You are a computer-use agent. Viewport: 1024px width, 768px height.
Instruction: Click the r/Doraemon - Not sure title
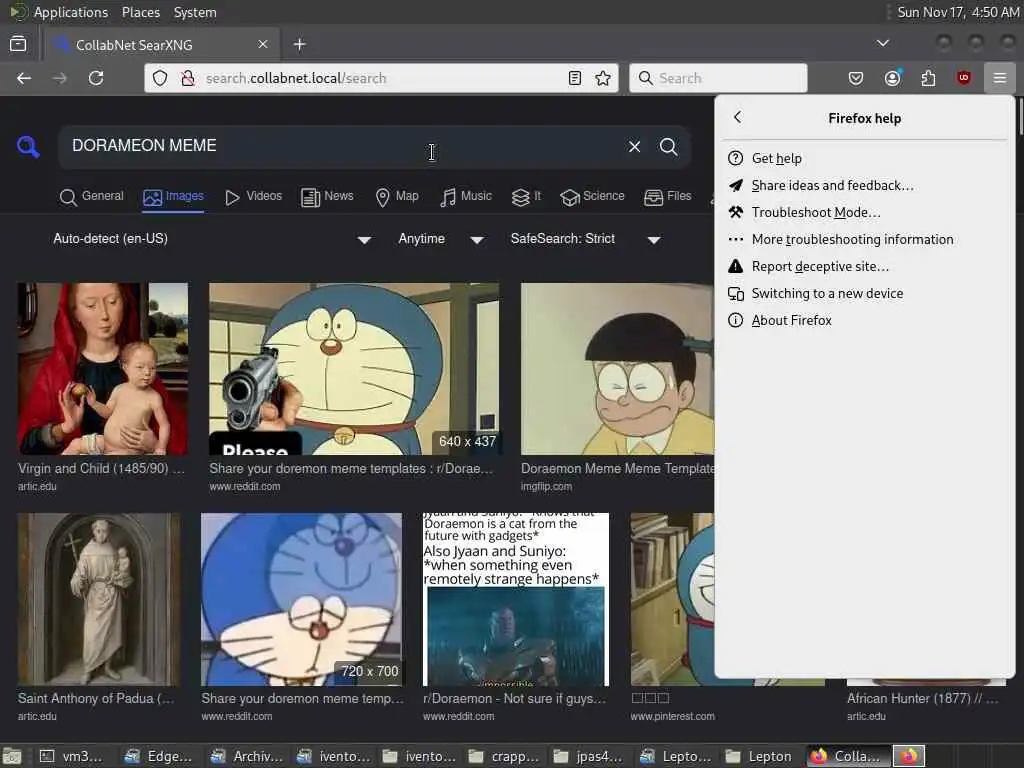(515, 699)
